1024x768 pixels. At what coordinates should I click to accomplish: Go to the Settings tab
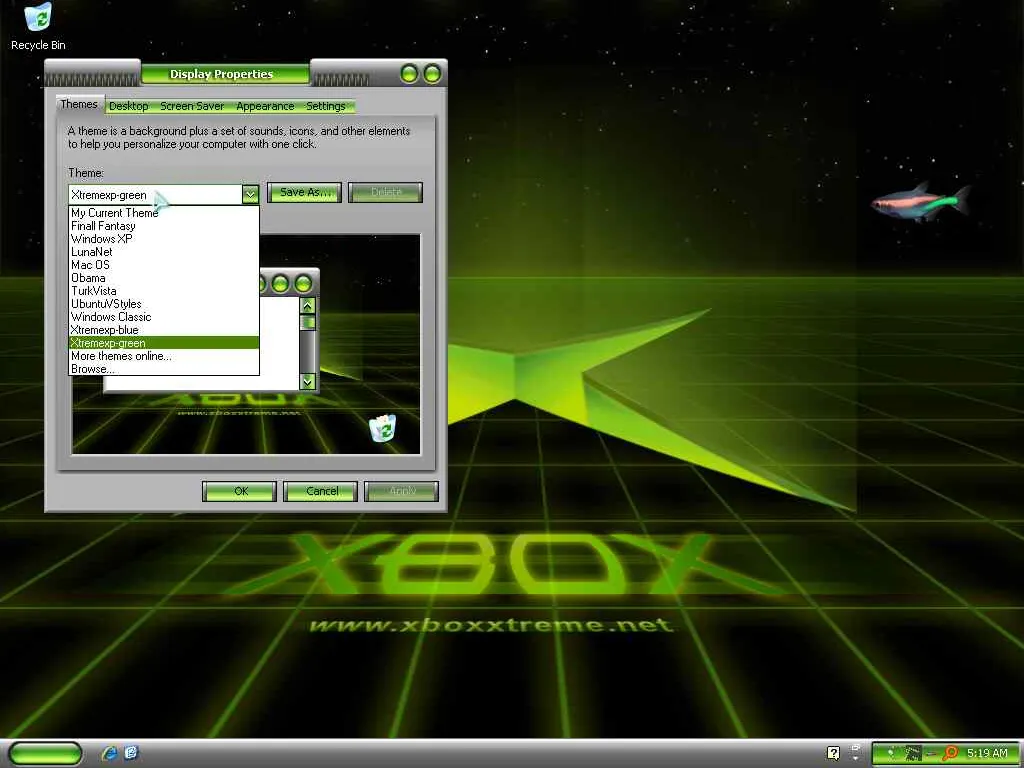pyautogui.click(x=326, y=106)
